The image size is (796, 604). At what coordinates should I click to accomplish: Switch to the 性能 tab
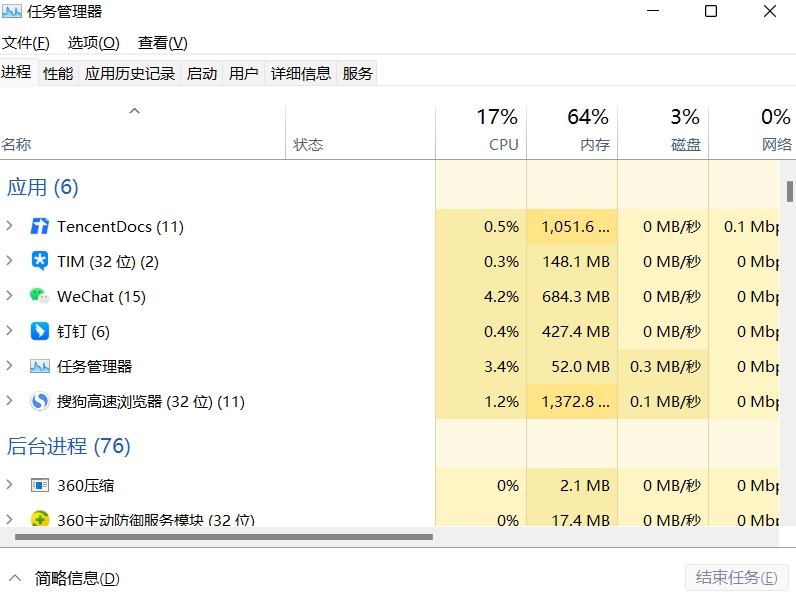58,73
